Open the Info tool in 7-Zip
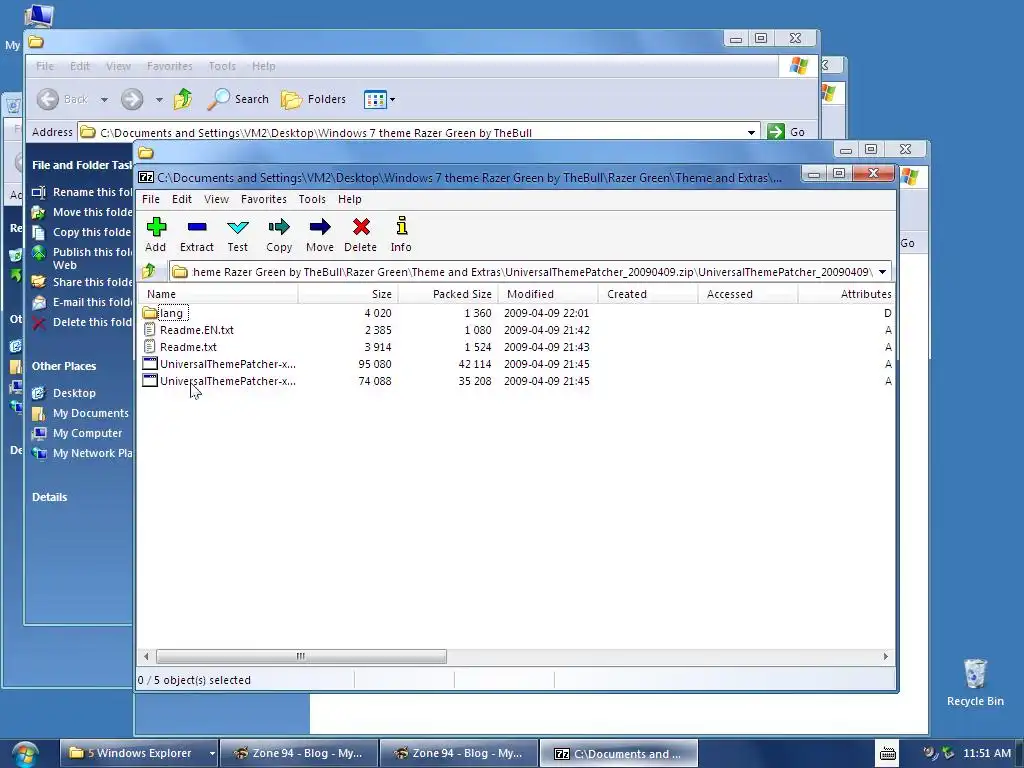 click(x=401, y=234)
